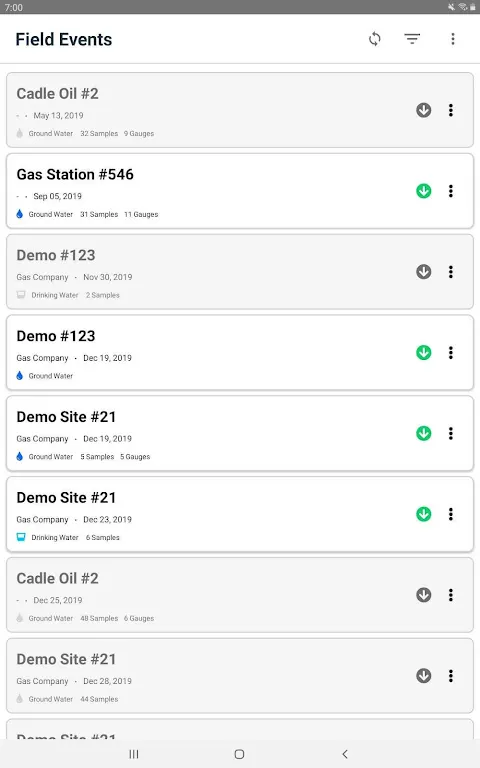Tap download icon for Demo Site #21 Dec 23
The width and height of the screenshot is (480, 768).
coord(424,514)
